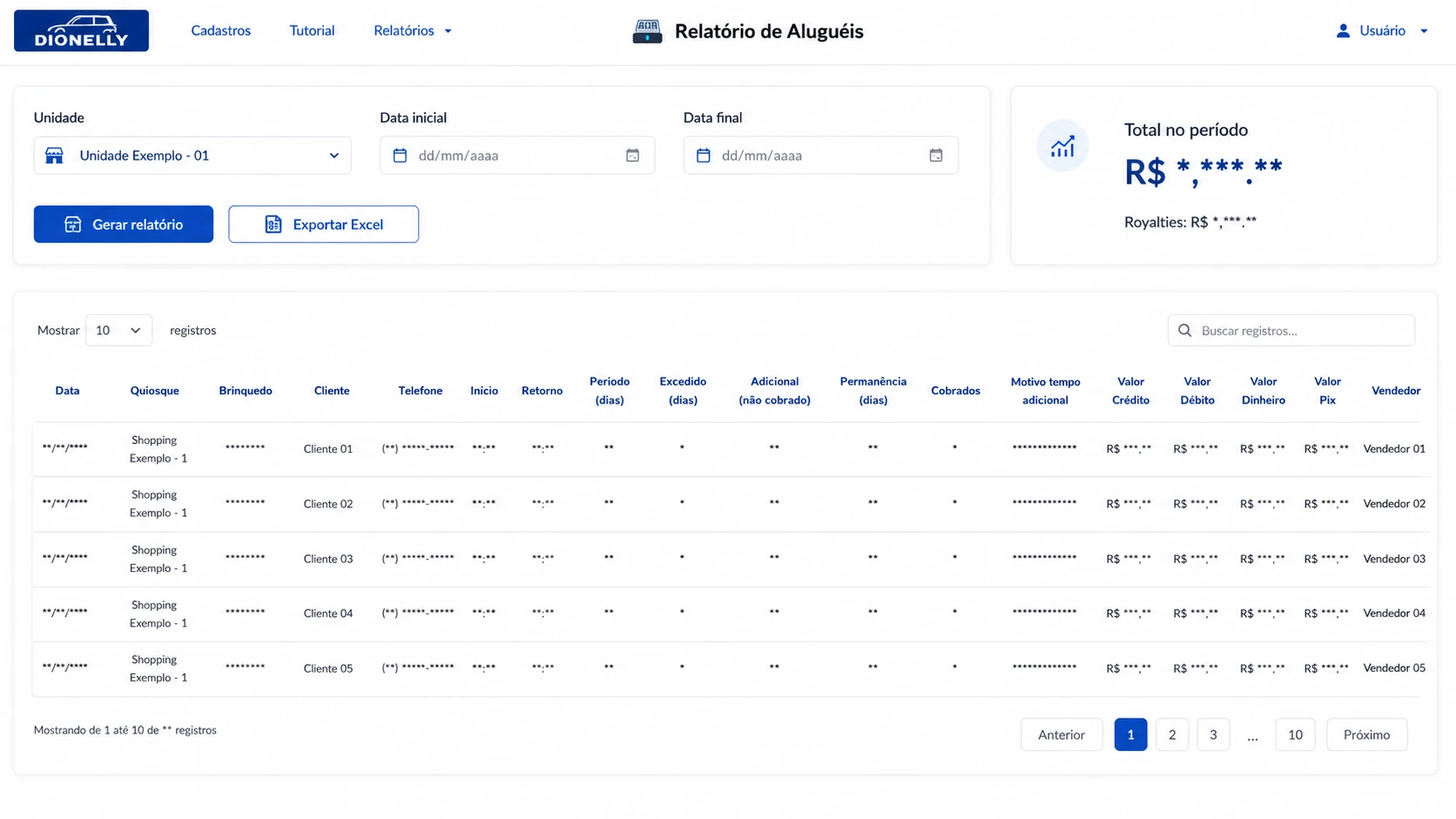Open the Cadastros menu
Viewport: 1456px width, 819px height.
220,30
